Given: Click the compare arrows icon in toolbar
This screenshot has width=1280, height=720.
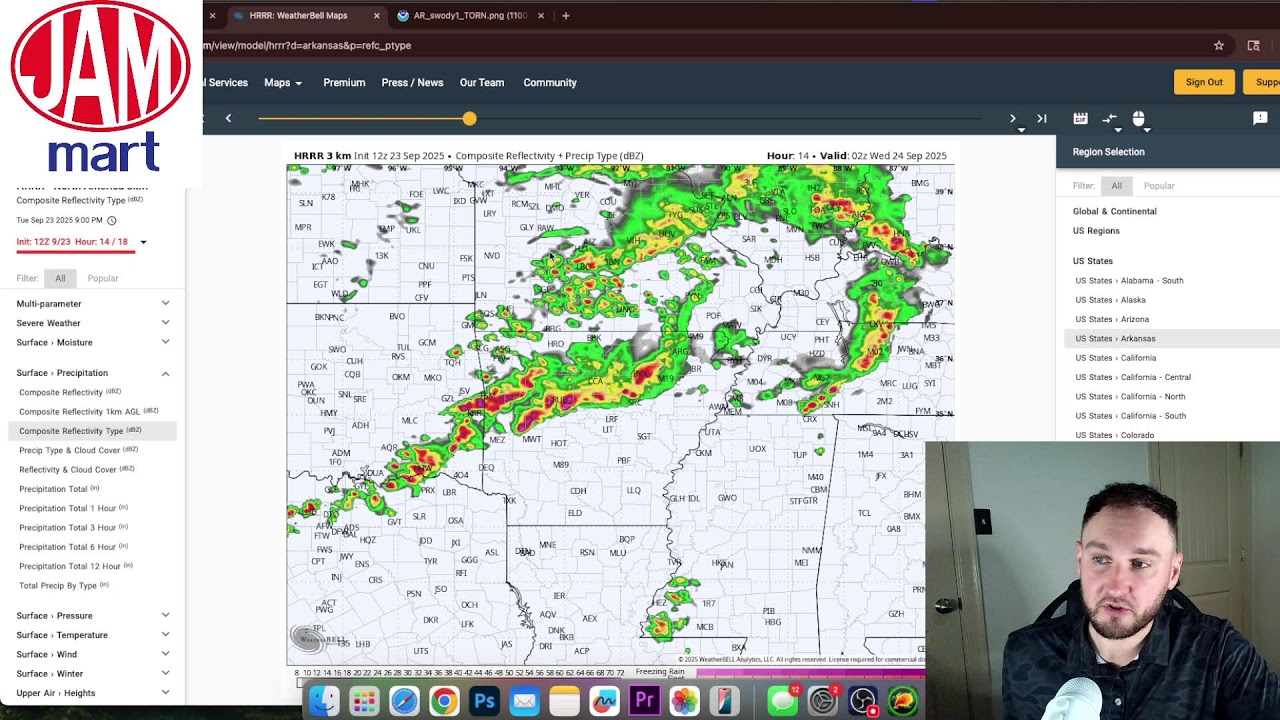Looking at the screenshot, I should [x=1109, y=119].
